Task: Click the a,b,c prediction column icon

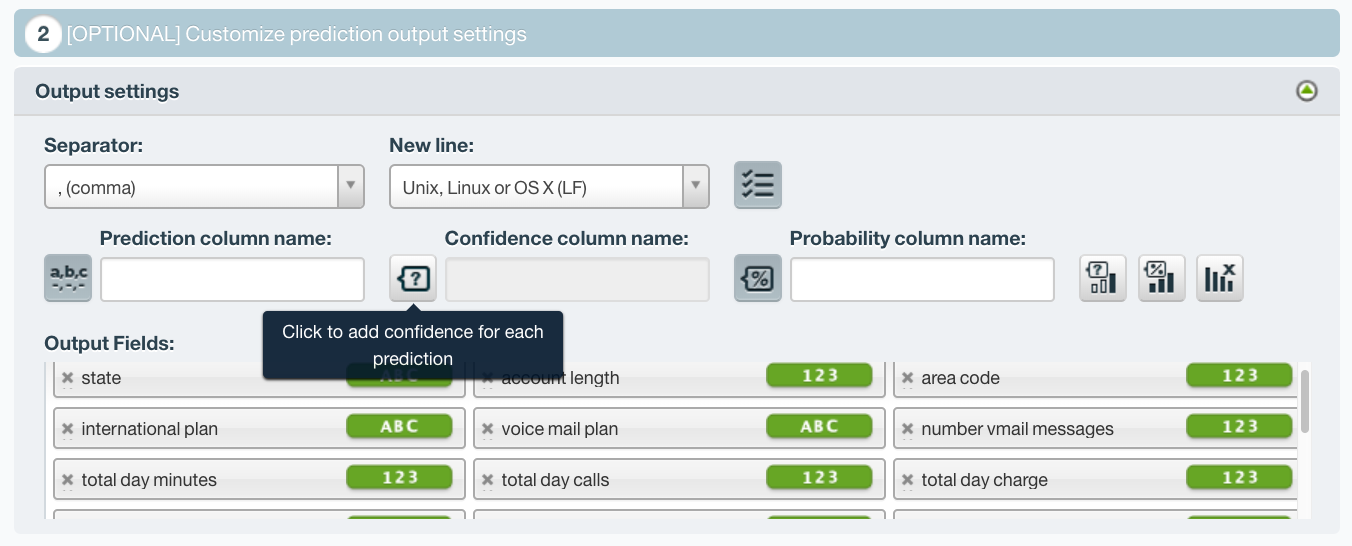Action: click(68, 278)
